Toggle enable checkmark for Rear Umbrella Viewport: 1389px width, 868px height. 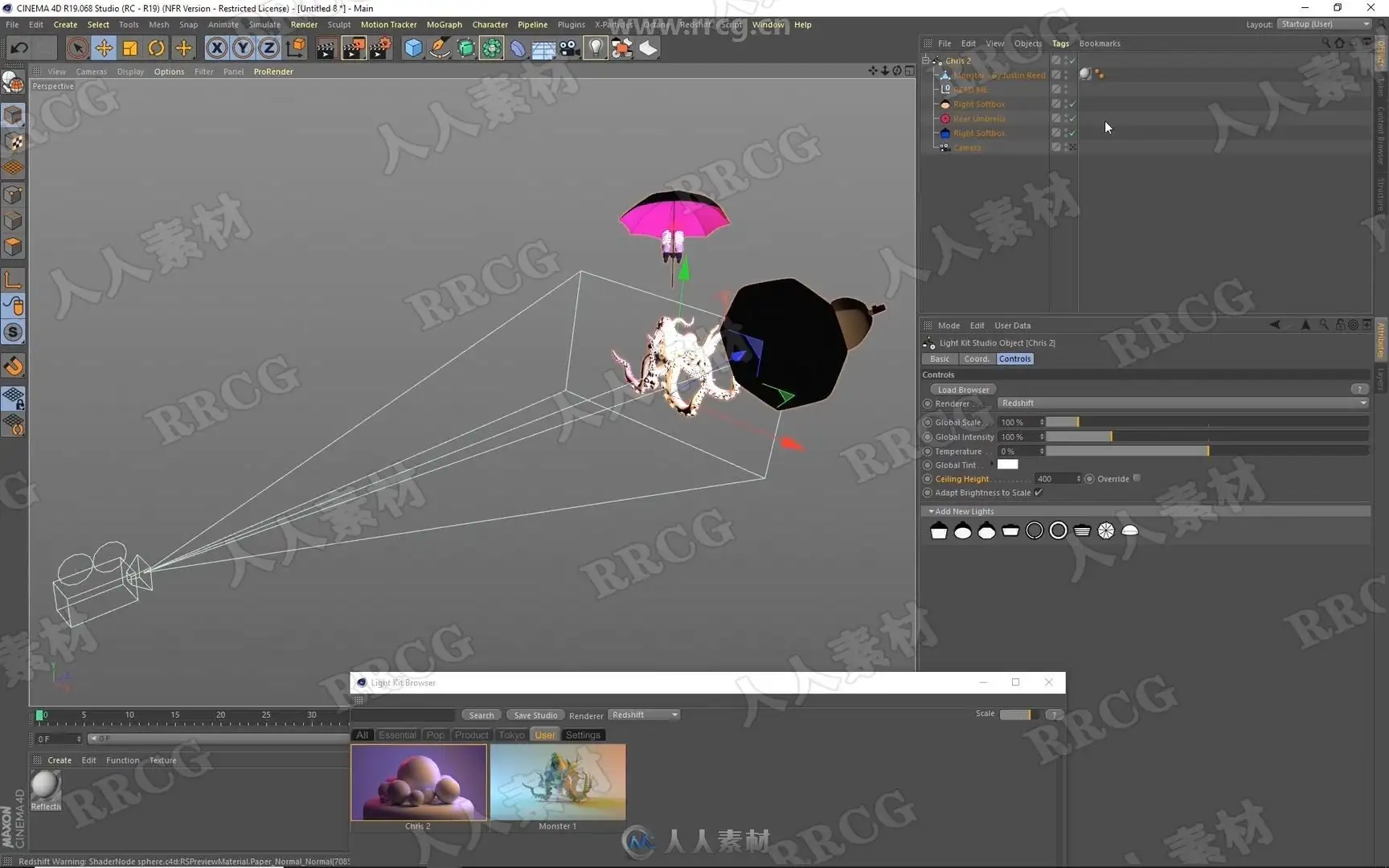(x=1072, y=118)
